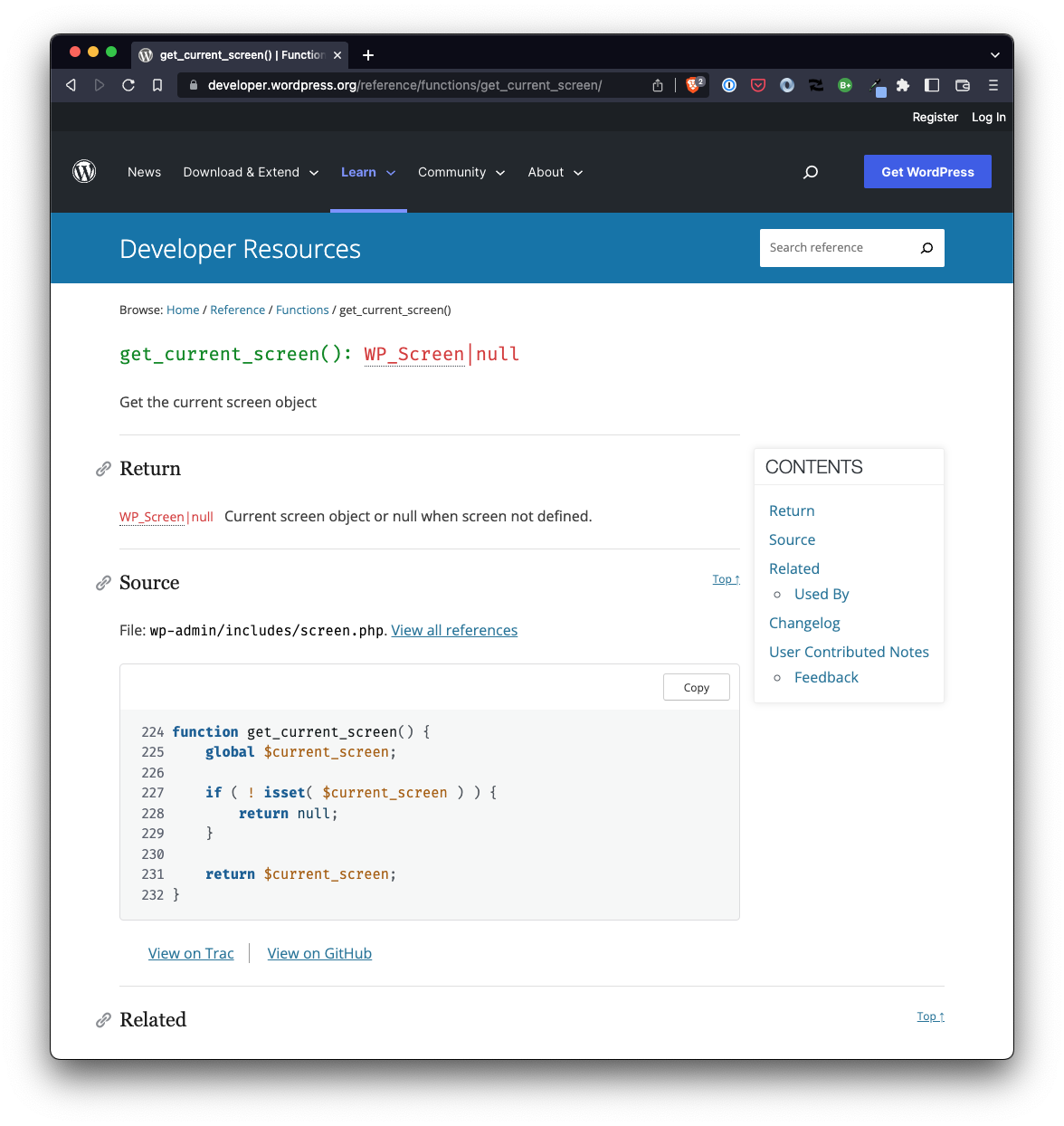Reload the page
The width and height of the screenshot is (1064, 1126).
click(128, 85)
